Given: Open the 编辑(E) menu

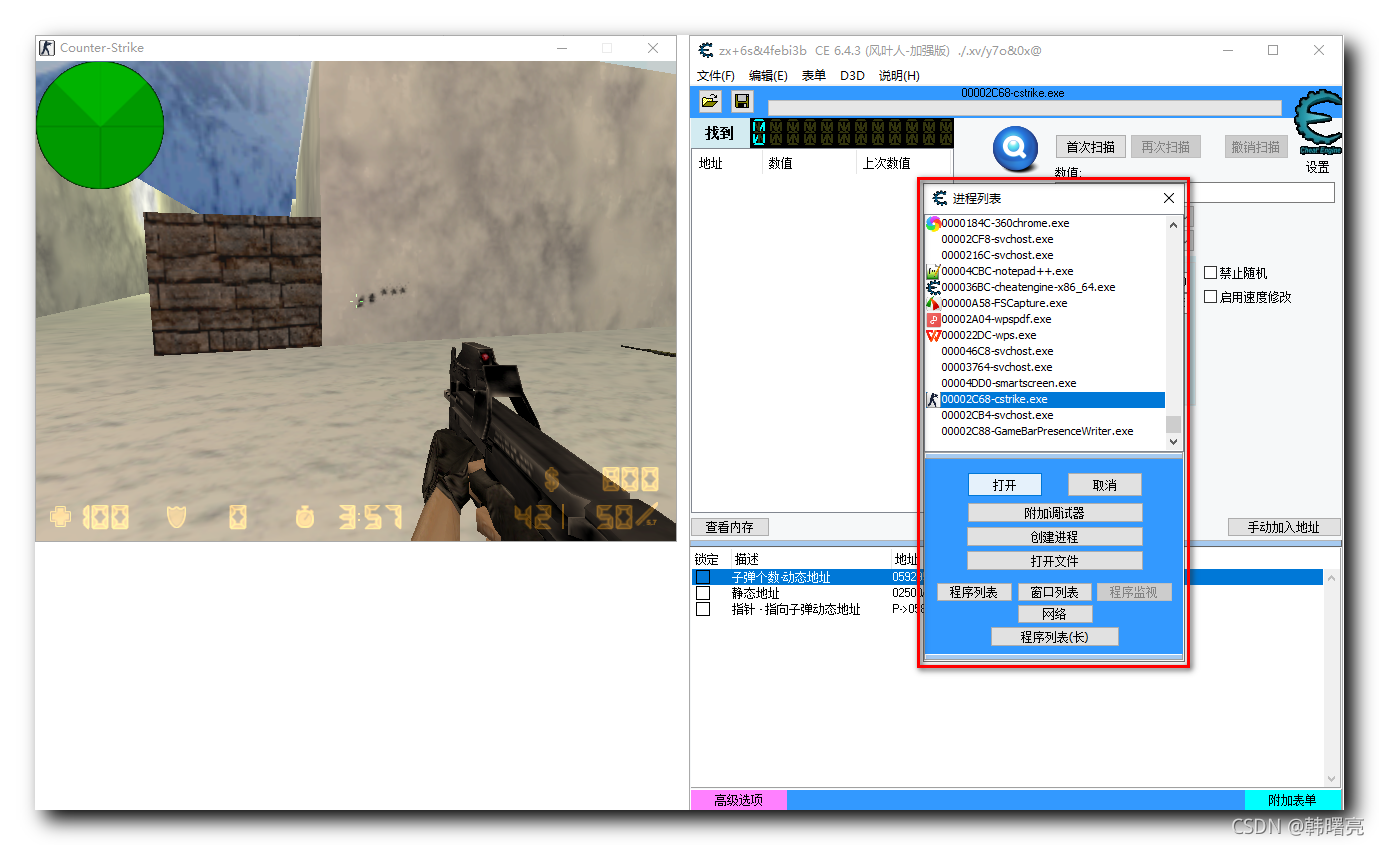Looking at the screenshot, I should pyautogui.click(x=768, y=76).
